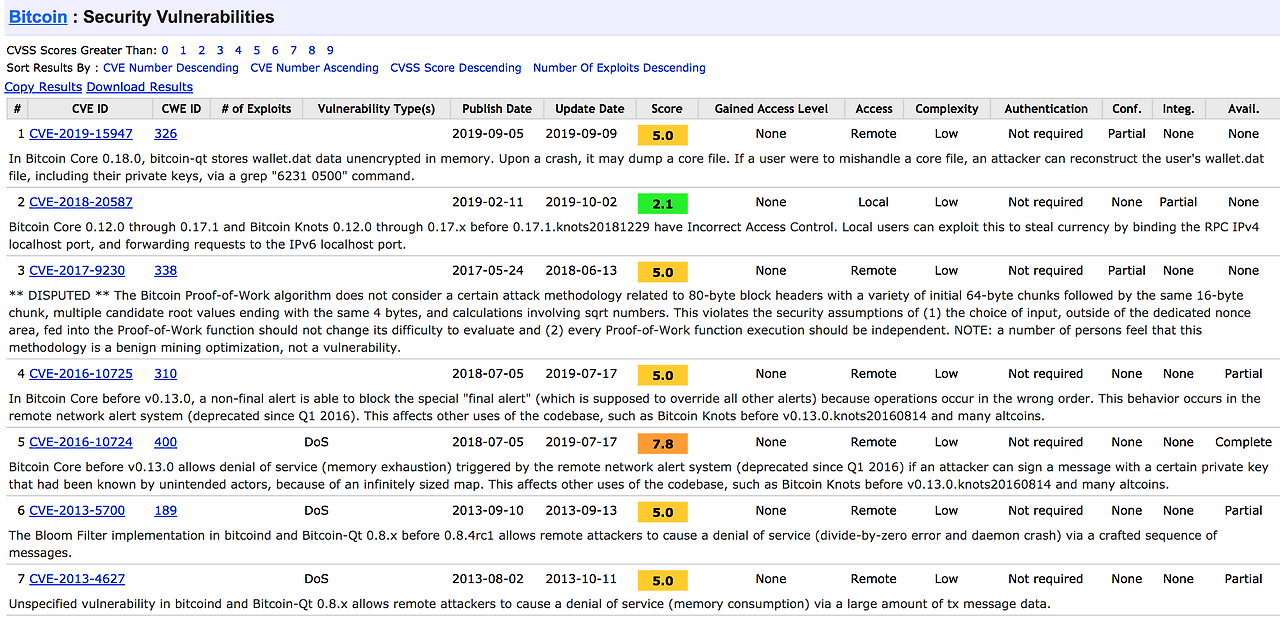
Task: Filter CVSS scores greater than 3
Action: click(220, 50)
